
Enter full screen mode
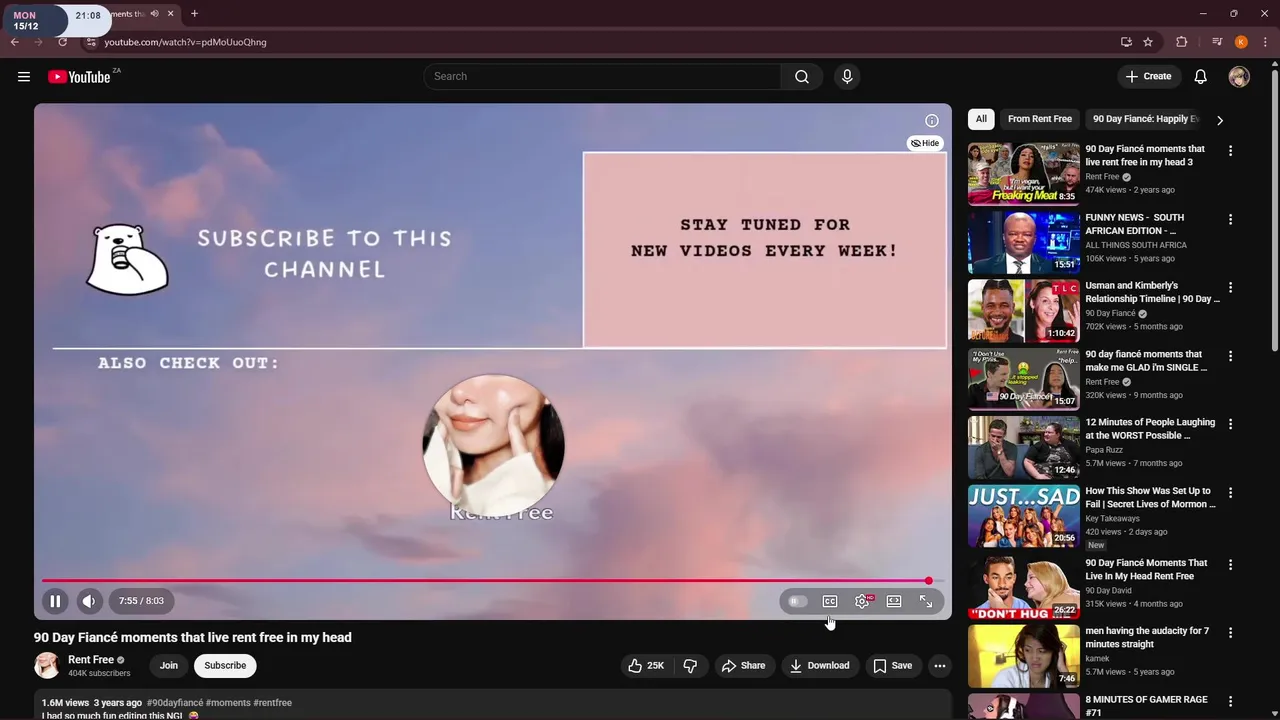pos(926,601)
